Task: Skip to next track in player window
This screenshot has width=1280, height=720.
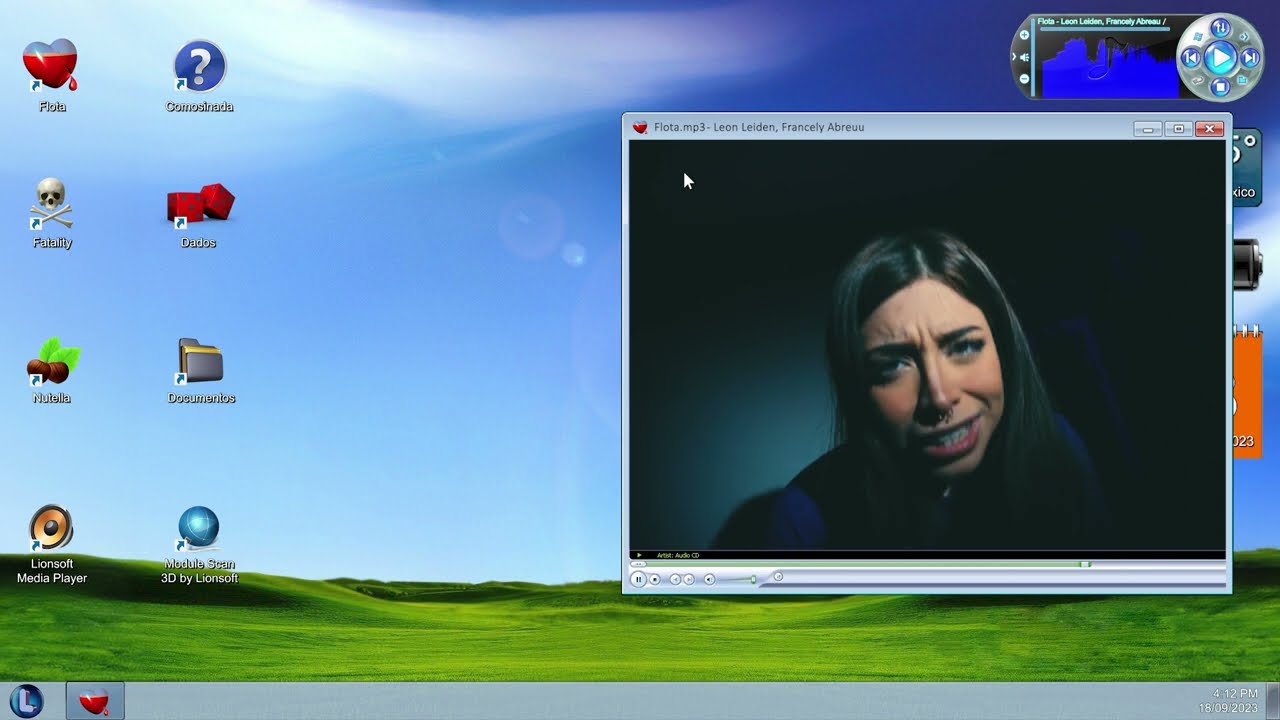Action: click(x=689, y=579)
